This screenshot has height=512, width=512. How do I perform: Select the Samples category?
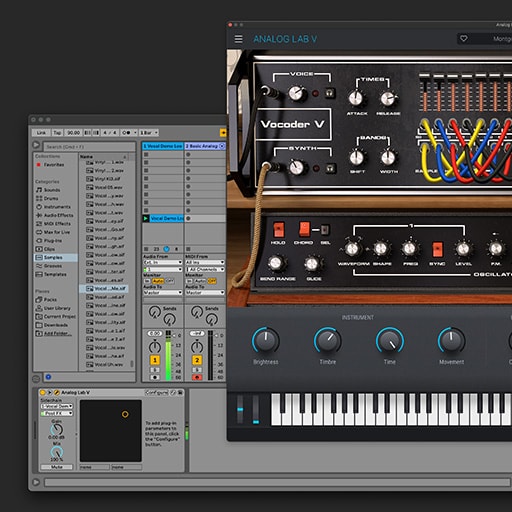56,257
